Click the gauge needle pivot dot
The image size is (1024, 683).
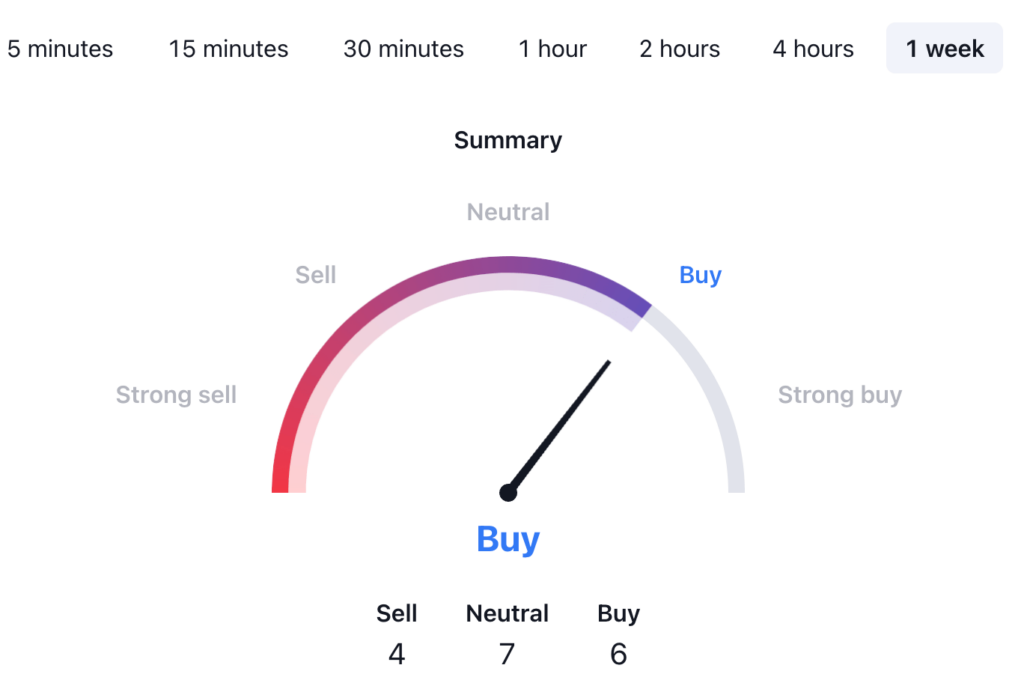pos(508,492)
